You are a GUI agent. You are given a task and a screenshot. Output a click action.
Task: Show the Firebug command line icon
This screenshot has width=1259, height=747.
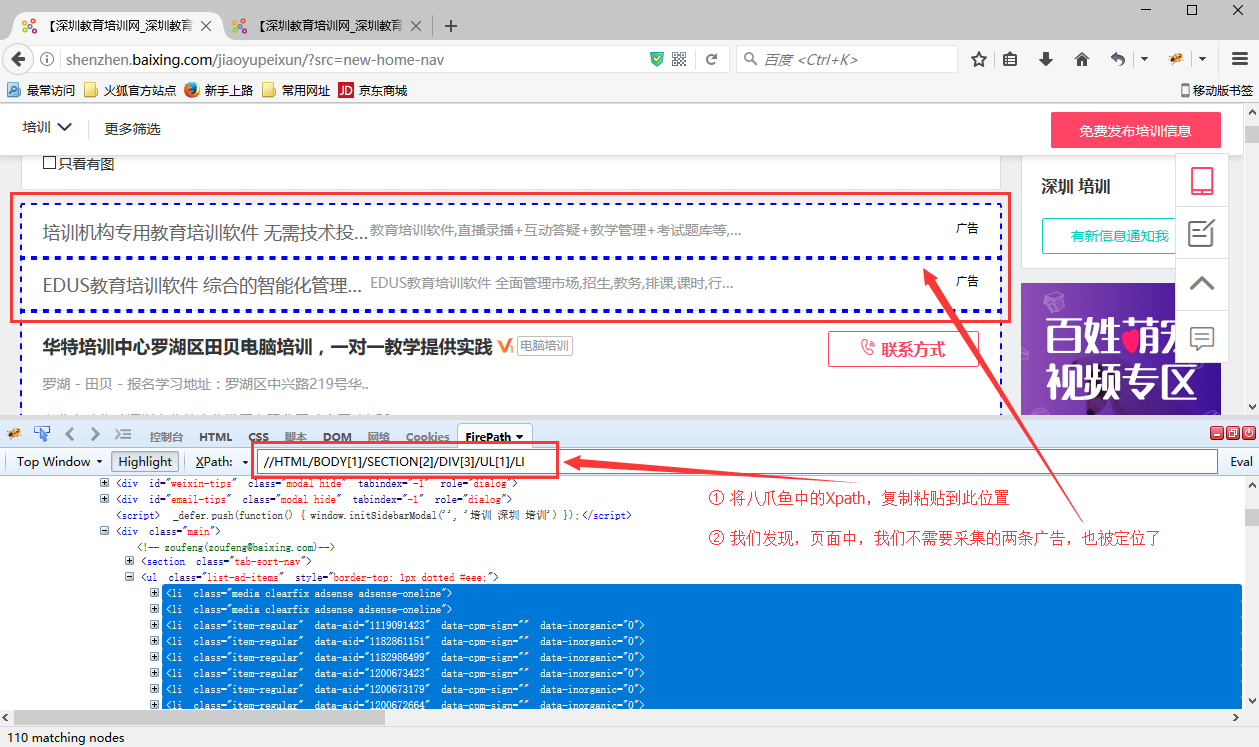coord(123,434)
